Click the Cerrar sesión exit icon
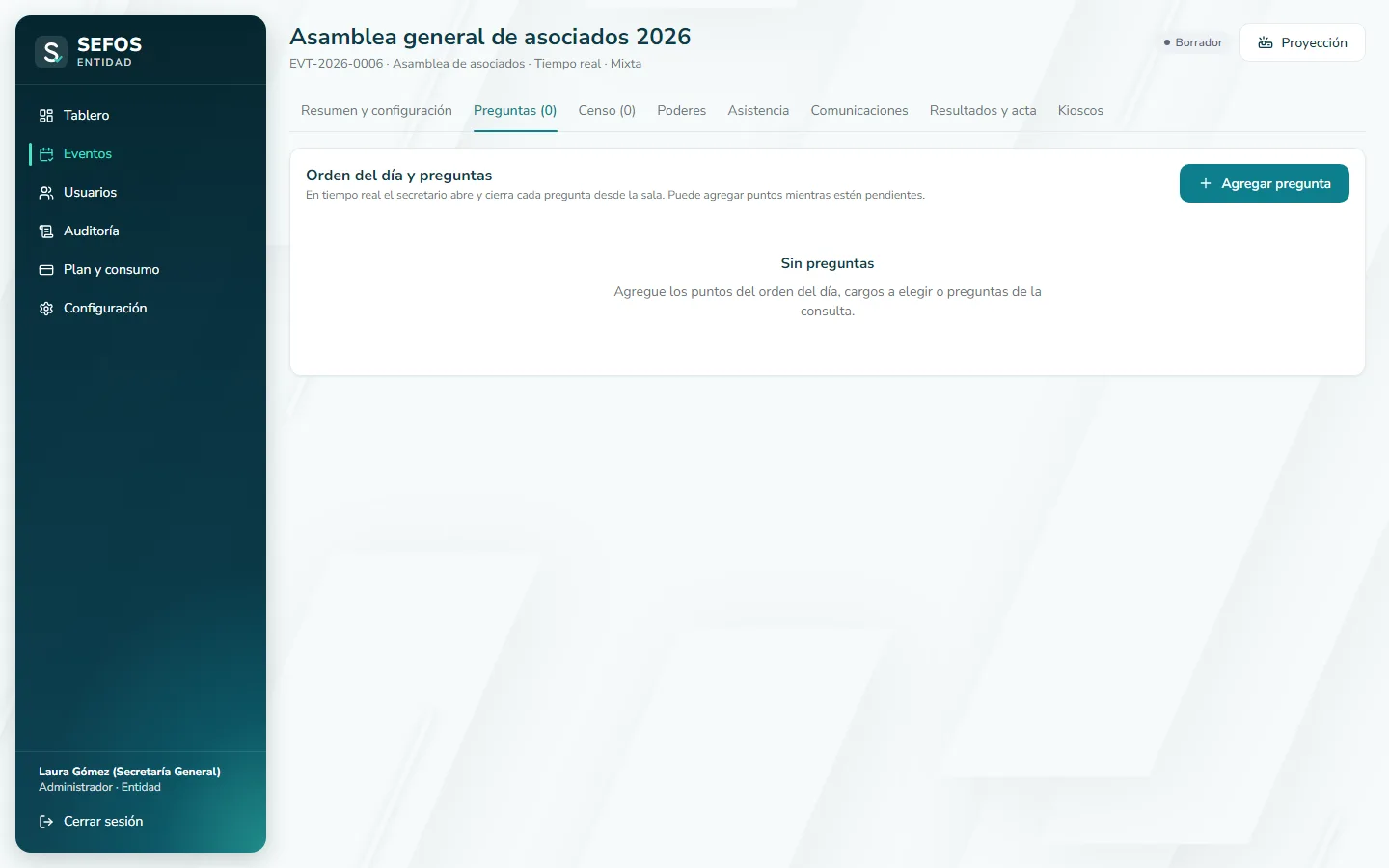1389x868 pixels. [x=46, y=822]
